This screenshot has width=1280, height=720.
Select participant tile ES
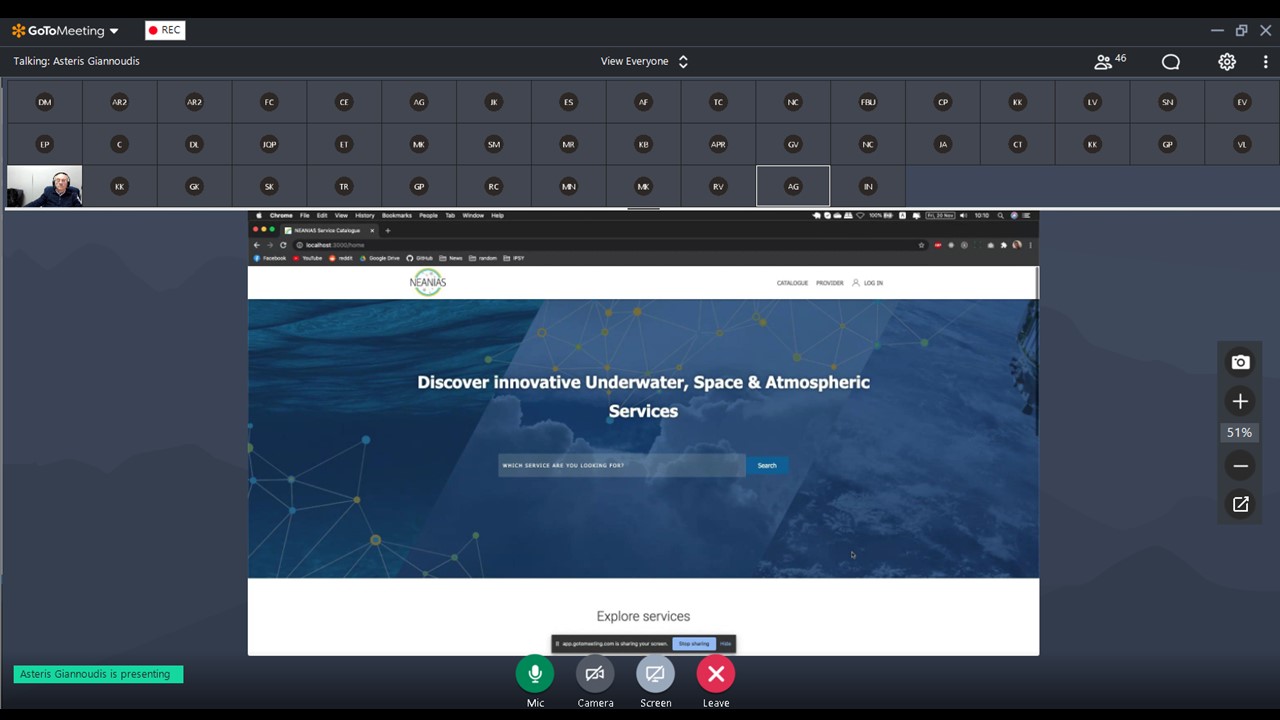pos(569,102)
